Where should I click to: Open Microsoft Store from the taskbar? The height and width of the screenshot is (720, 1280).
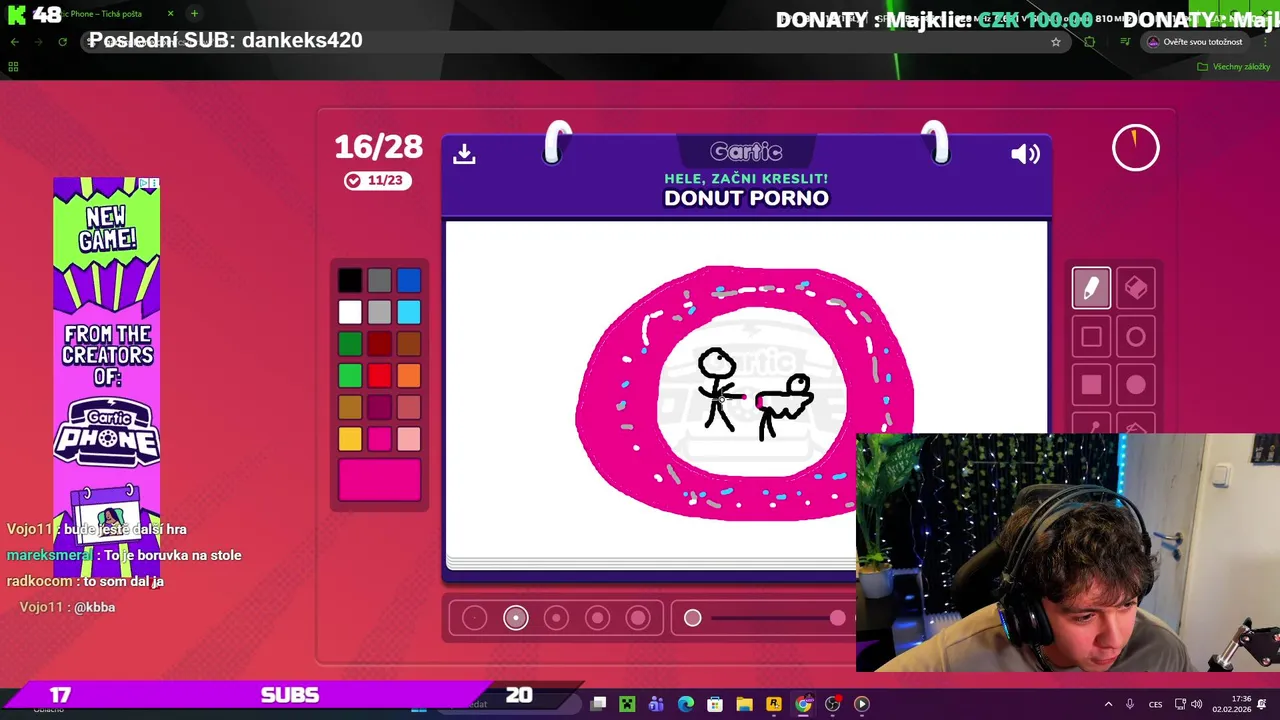[x=715, y=704]
